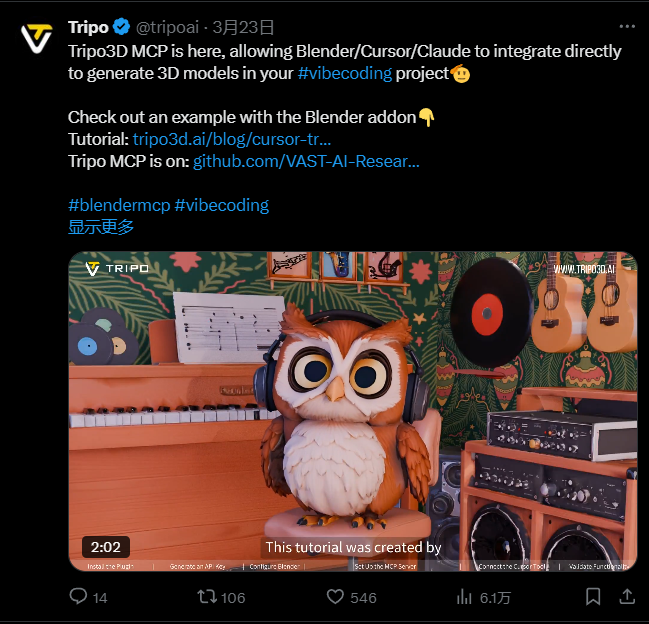This screenshot has width=649, height=624.
Task: Open the three-dot more options menu
Action: click(627, 26)
